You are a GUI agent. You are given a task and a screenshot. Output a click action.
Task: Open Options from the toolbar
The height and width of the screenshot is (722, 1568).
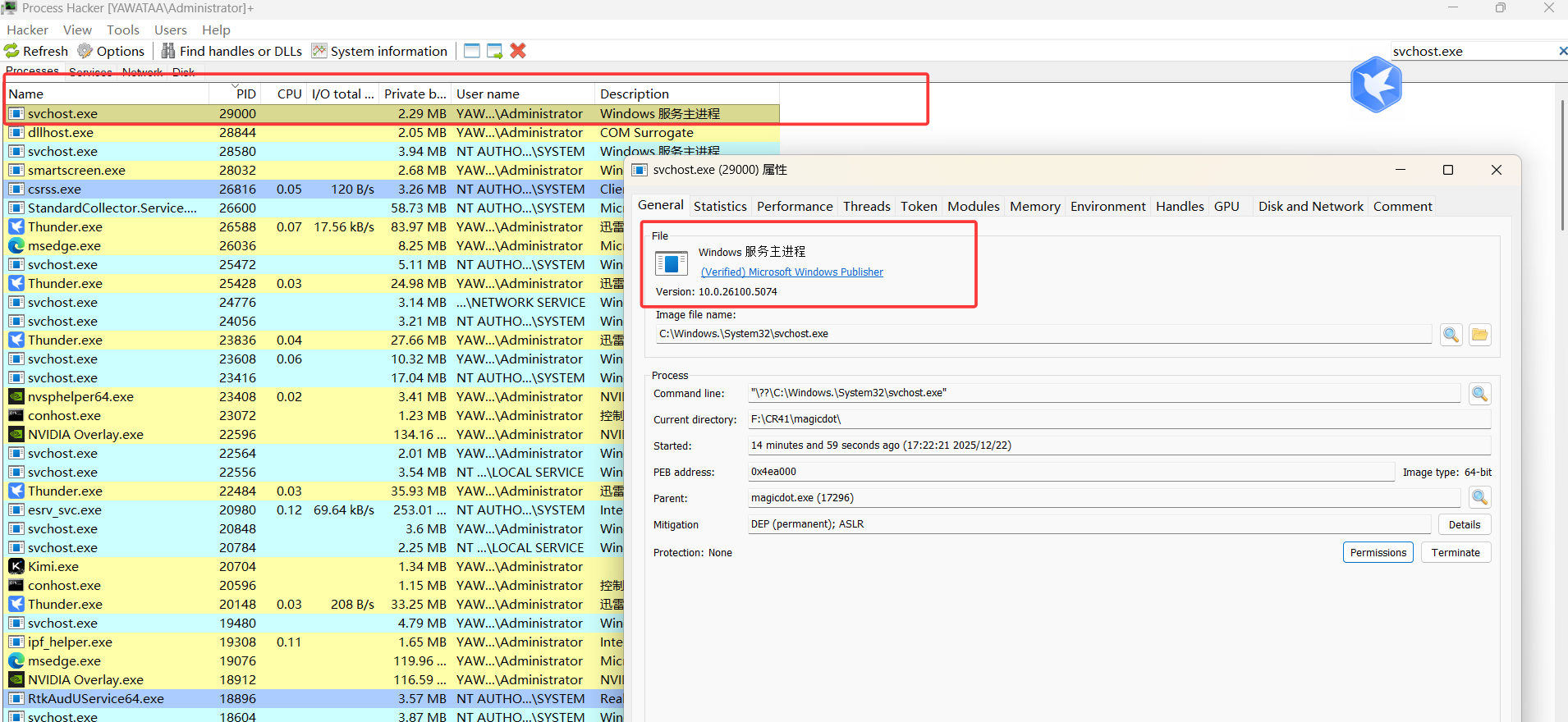(x=112, y=51)
